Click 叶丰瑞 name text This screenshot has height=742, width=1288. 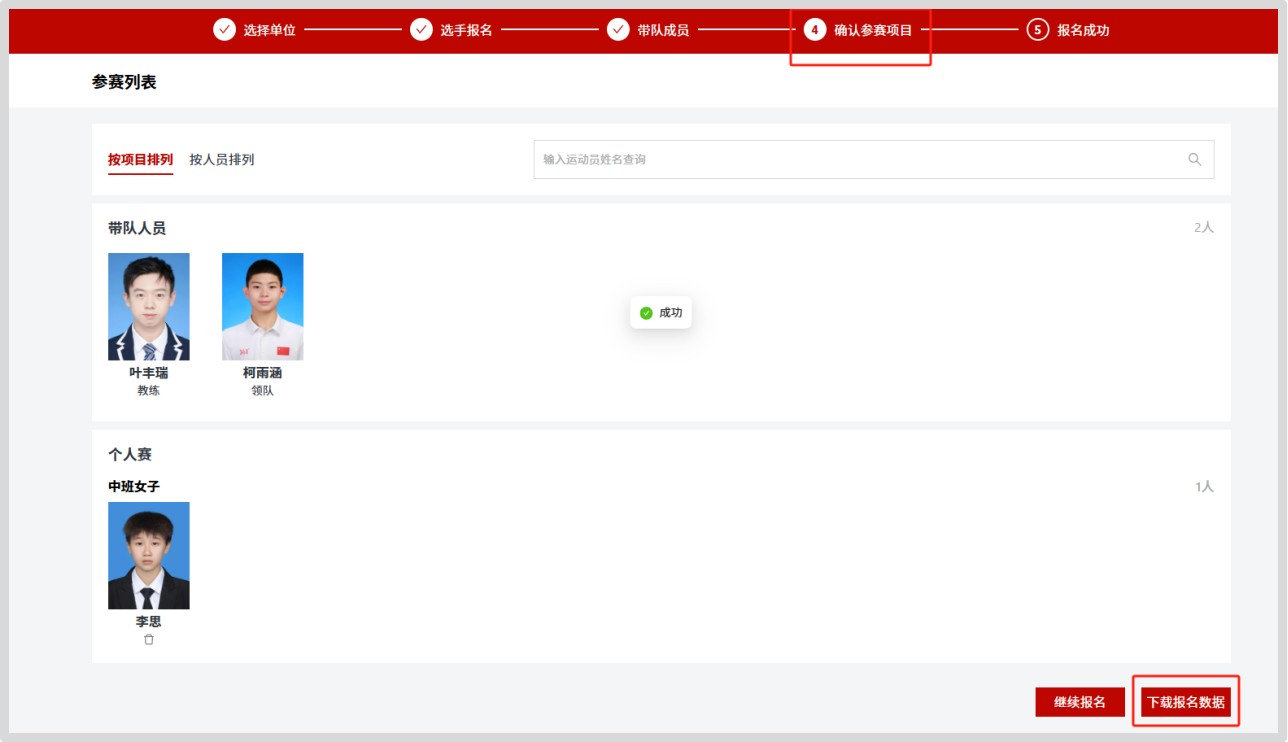point(149,373)
